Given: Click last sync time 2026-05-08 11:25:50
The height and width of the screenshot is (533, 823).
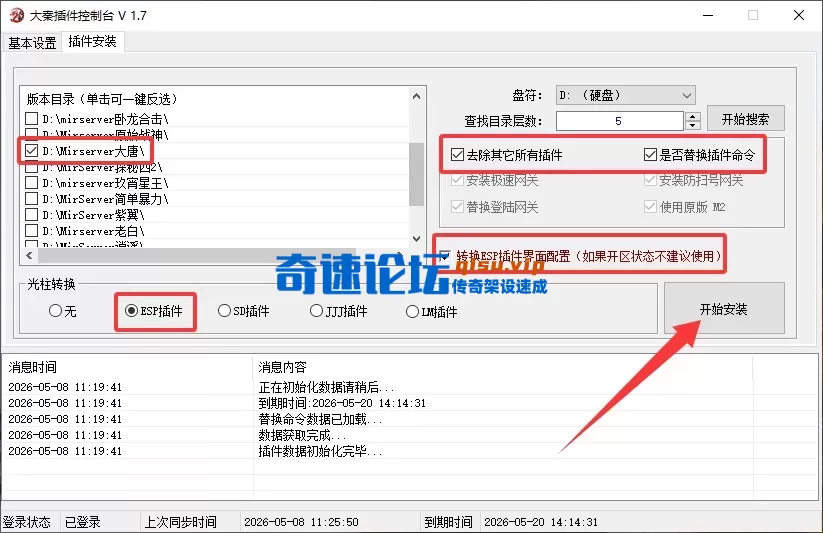Looking at the screenshot, I should 301,522.
